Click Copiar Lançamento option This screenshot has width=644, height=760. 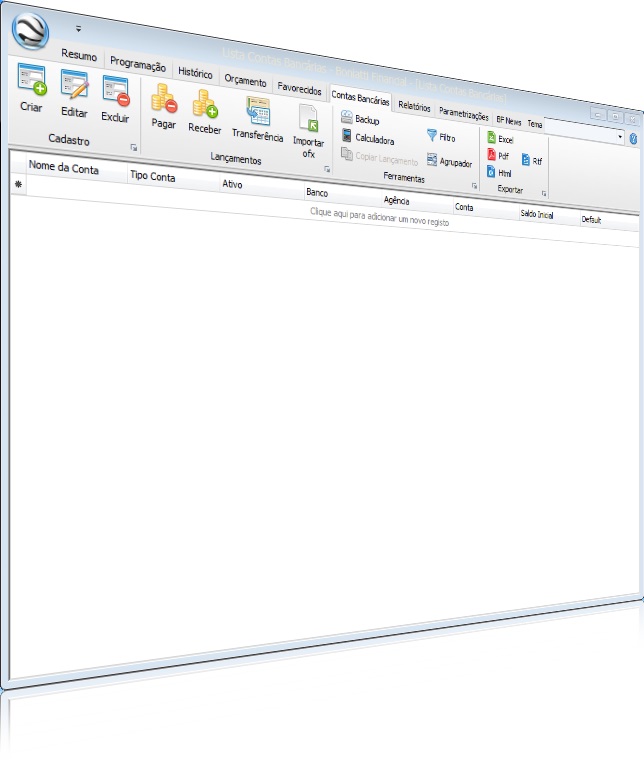[379, 157]
